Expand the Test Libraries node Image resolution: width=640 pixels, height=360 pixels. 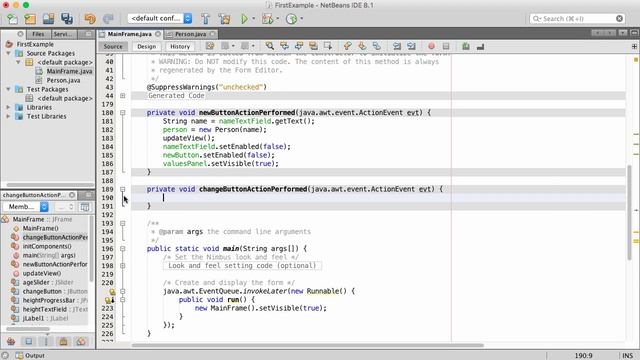(x=9, y=116)
